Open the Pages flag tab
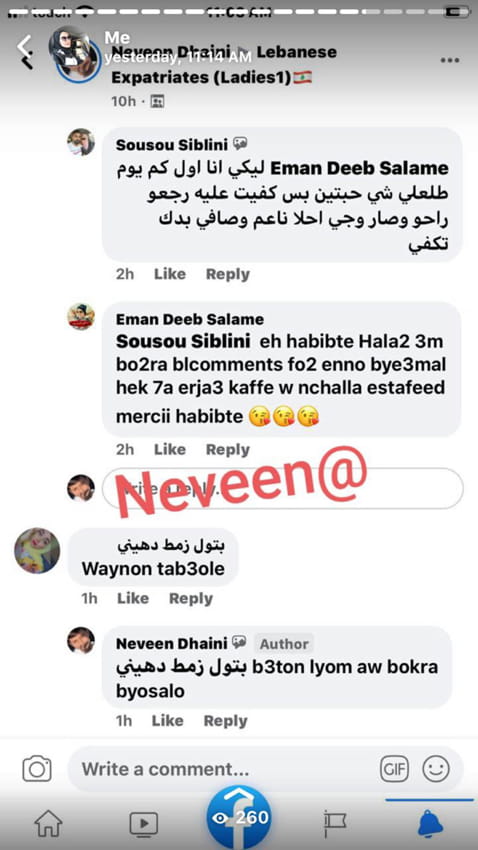The width and height of the screenshot is (478, 850). tap(335, 824)
